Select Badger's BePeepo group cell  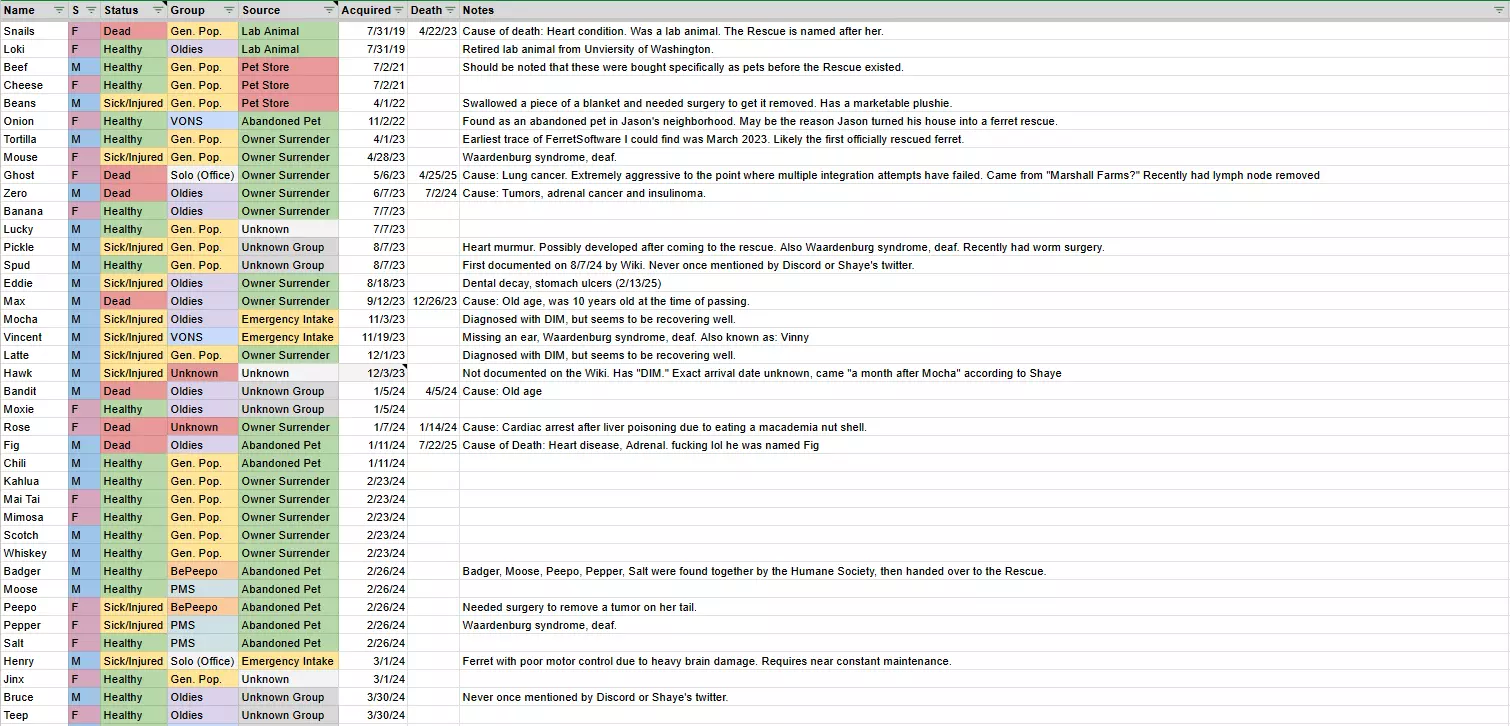(x=202, y=571)
